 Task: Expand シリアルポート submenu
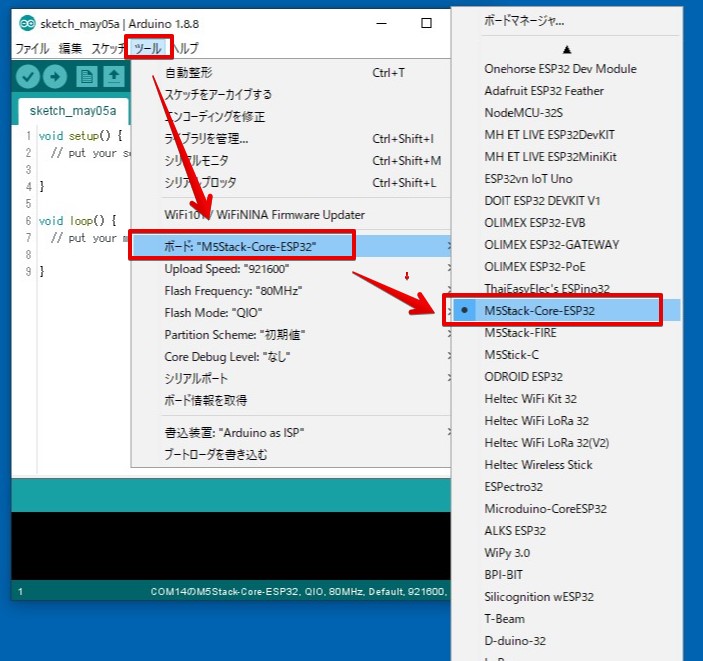pos(291,378)
